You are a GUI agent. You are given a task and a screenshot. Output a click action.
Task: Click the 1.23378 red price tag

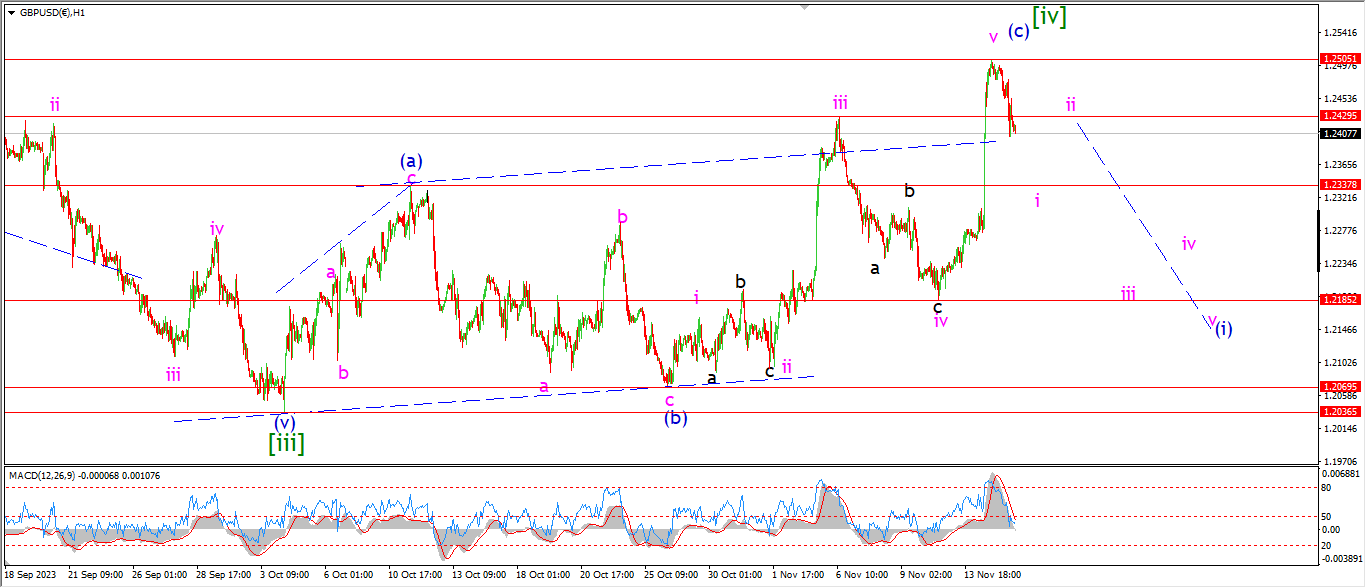[x=1340, y=185]
